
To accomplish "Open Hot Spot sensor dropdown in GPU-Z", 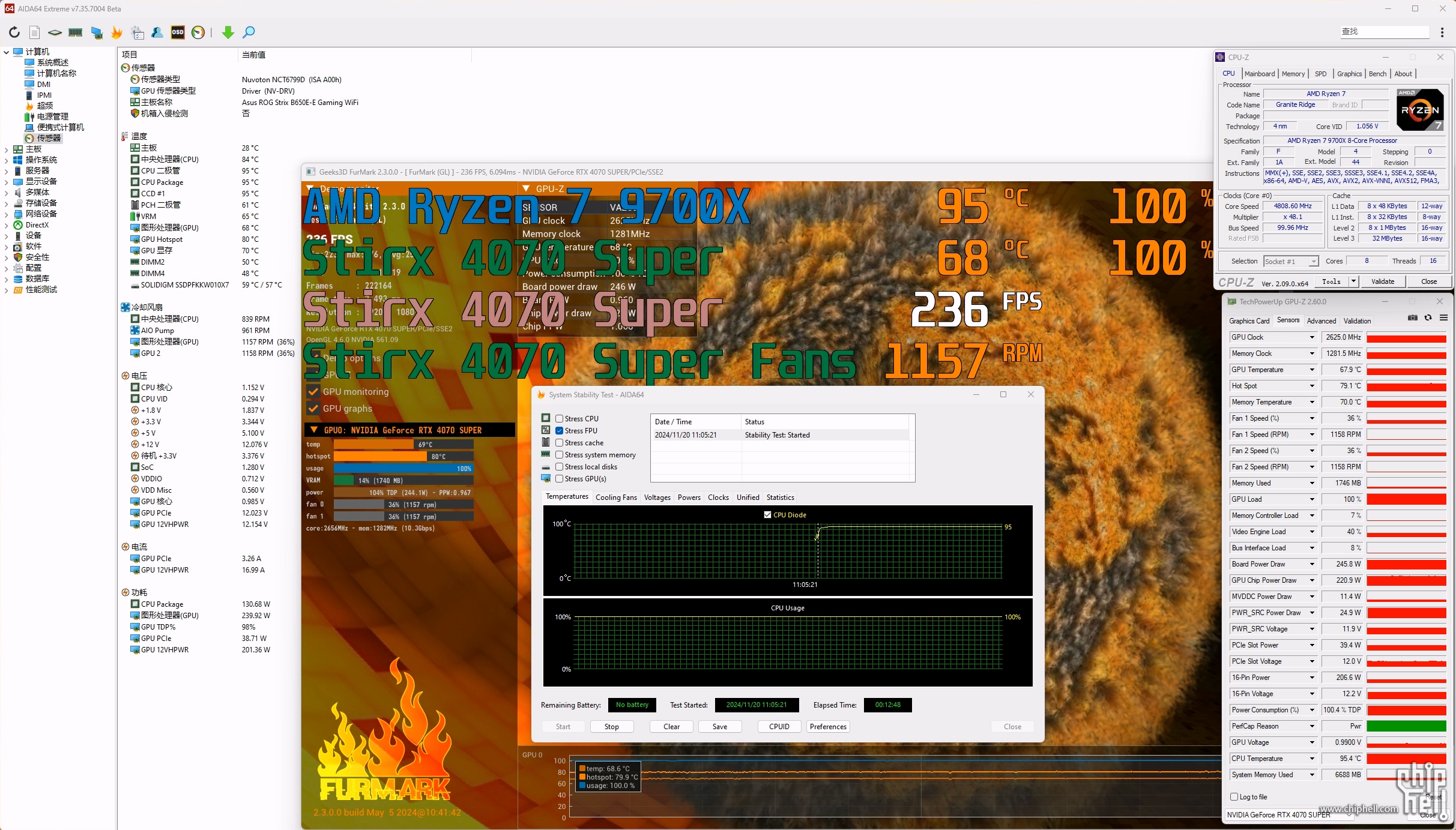I will (x=1312, y=386).
